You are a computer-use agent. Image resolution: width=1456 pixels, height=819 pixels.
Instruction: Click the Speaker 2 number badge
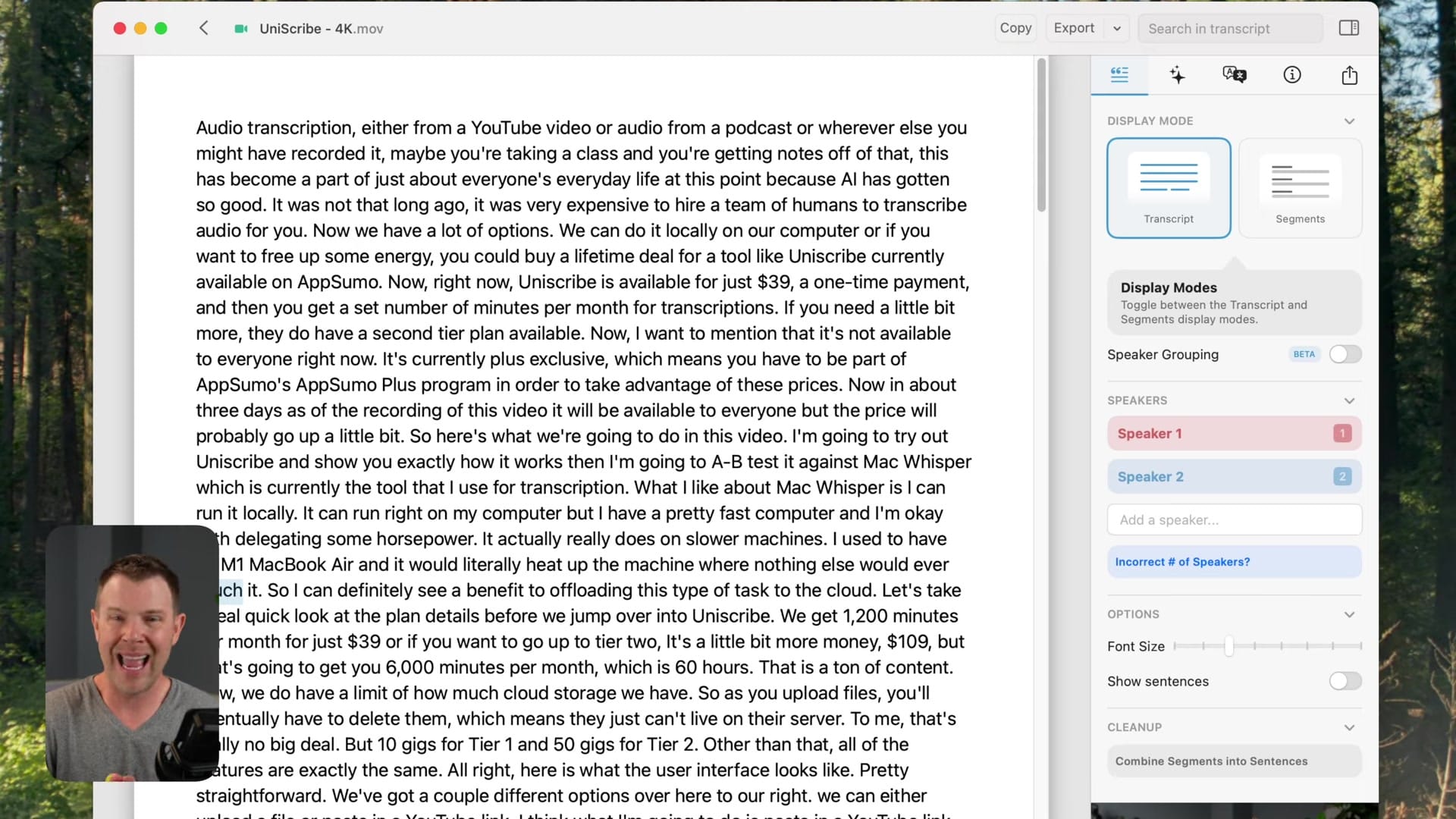[x=1342, y=476]
